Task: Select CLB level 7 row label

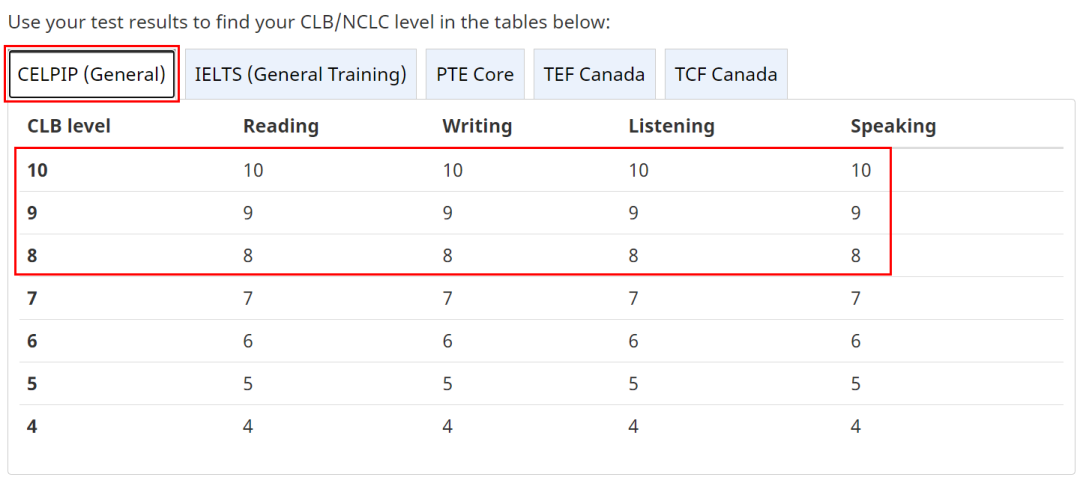Action: click(x=32, y=298)
